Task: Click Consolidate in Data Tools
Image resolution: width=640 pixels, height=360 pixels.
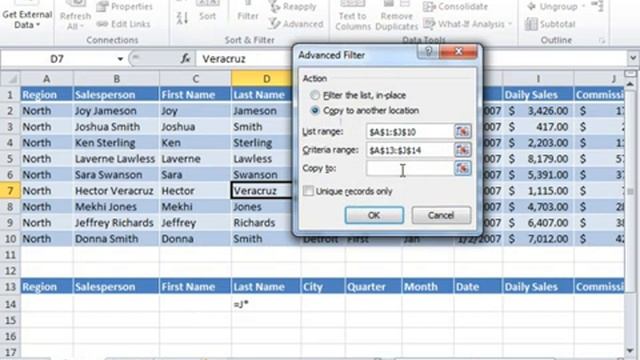Action: (456, 7)
